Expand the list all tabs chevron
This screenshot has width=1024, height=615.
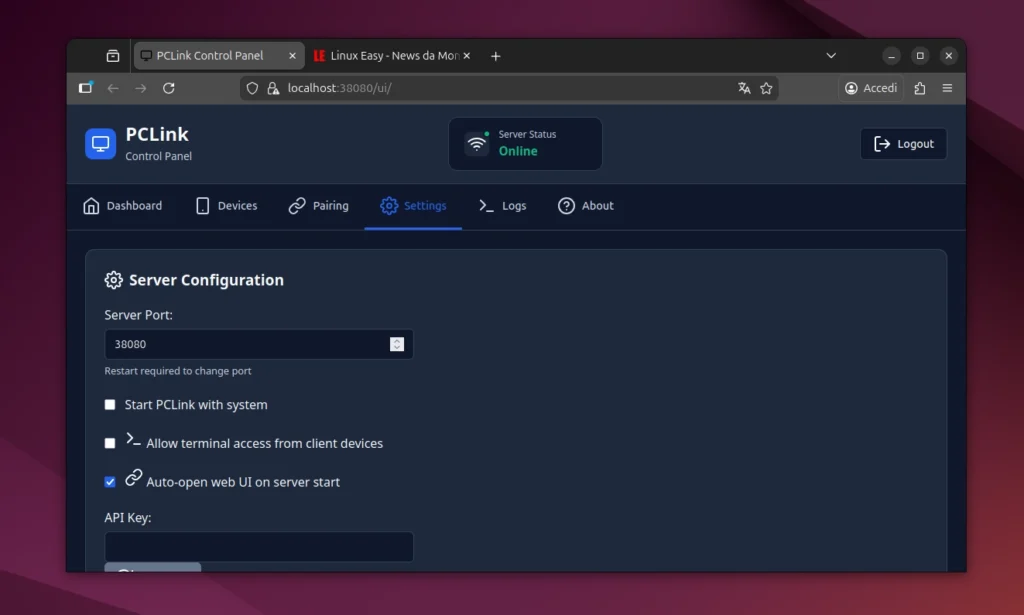click(x=831, y=56)
